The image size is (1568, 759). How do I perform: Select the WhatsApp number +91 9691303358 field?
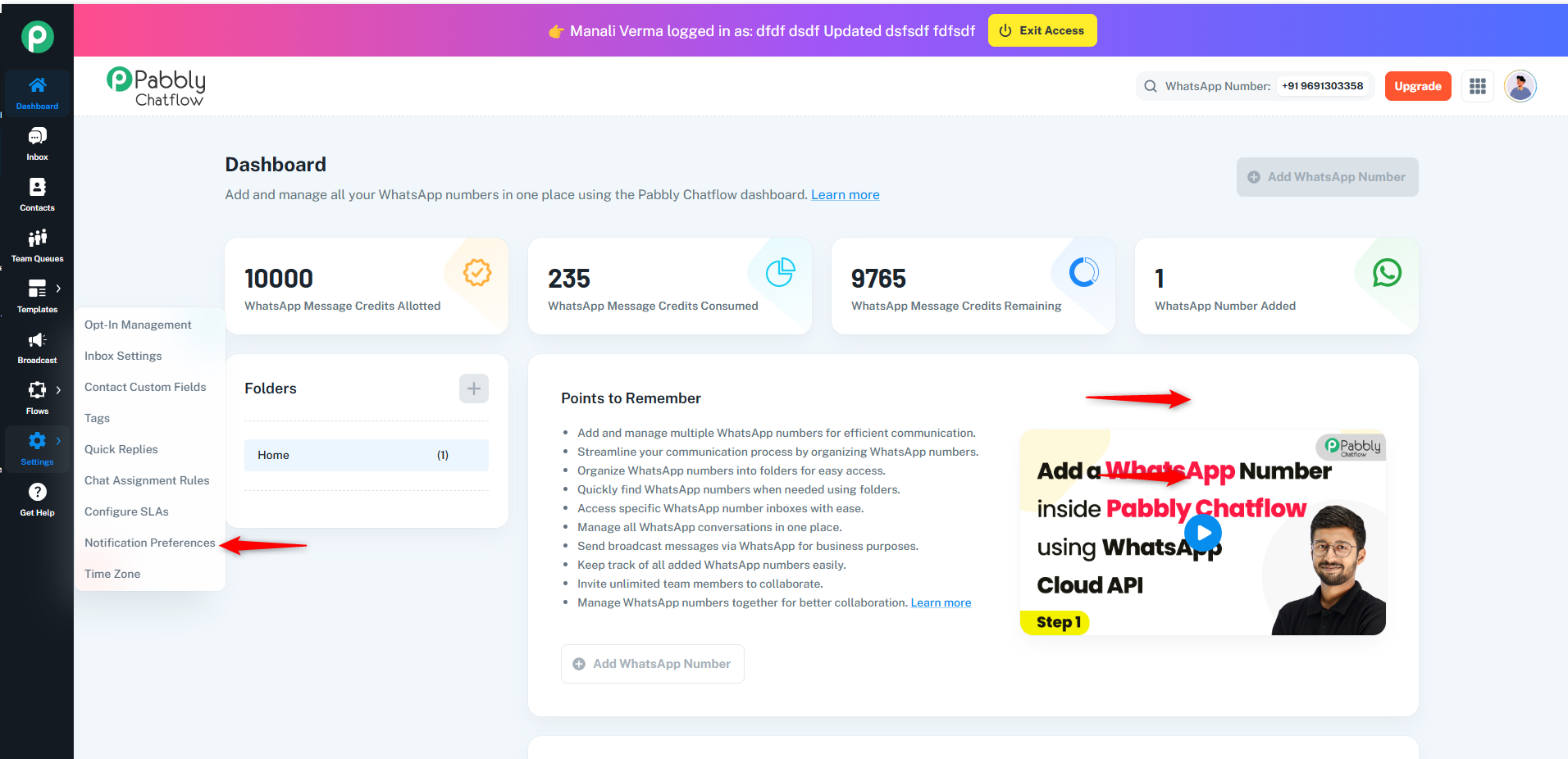(x=1322, y=86)
